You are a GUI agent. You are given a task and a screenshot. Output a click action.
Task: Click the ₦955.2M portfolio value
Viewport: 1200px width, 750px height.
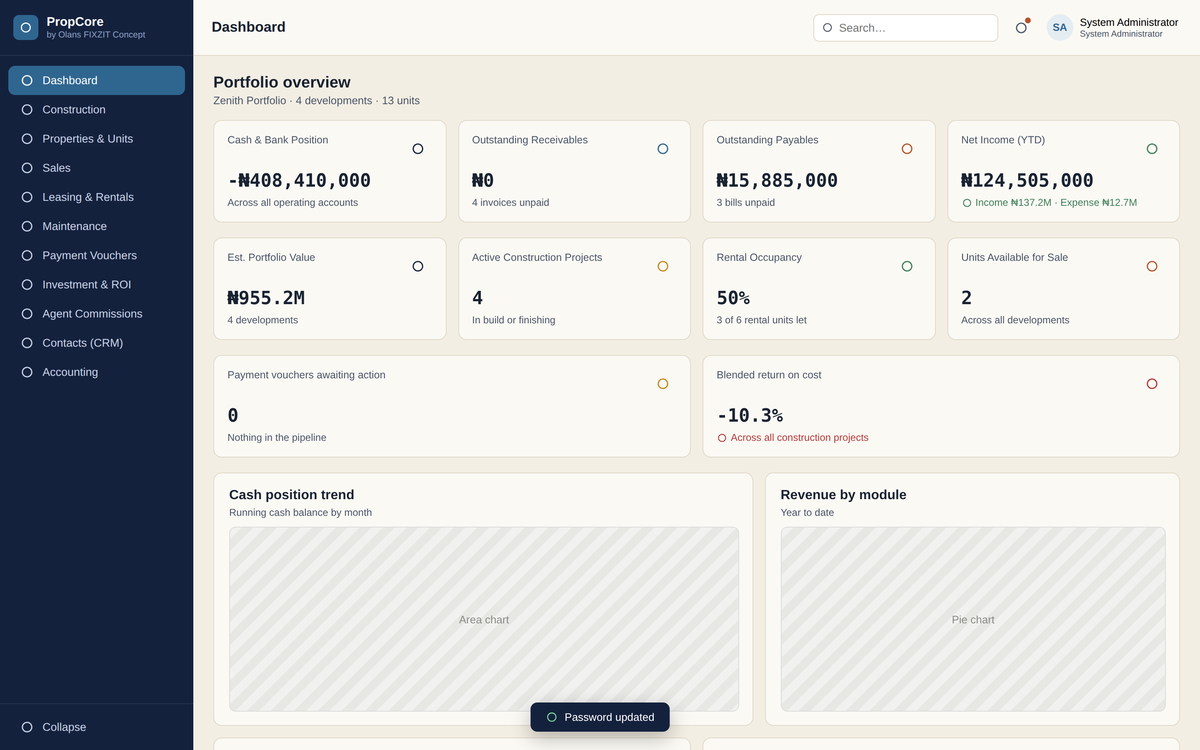click(266, 298)
